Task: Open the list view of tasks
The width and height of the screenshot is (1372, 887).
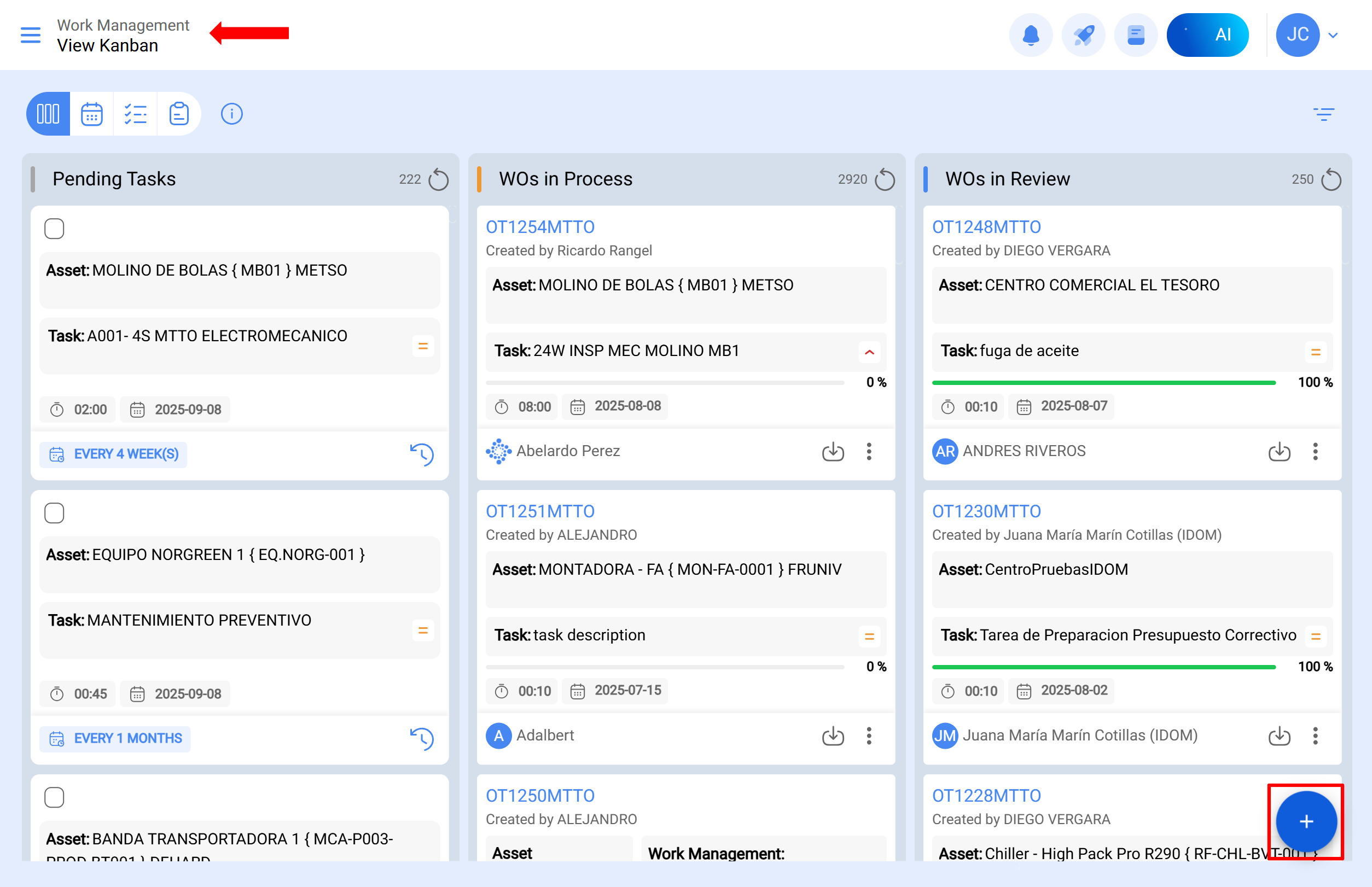Action: tap(135, 113)
